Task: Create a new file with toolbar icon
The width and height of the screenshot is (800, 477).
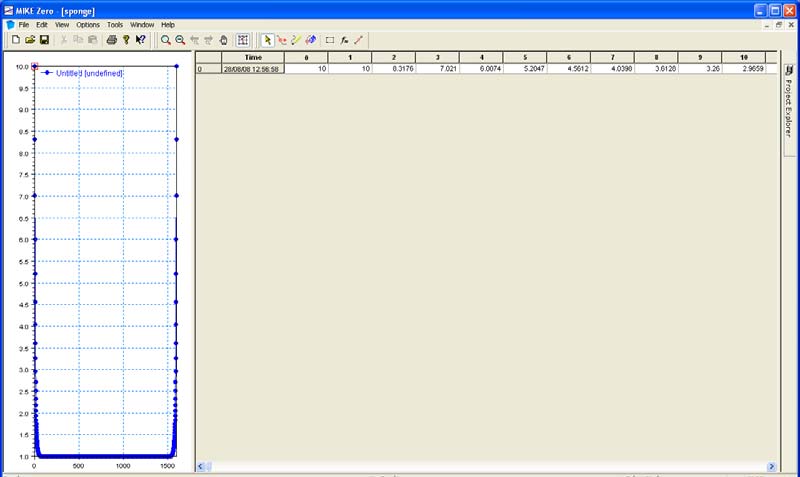Action: point(16,40)
